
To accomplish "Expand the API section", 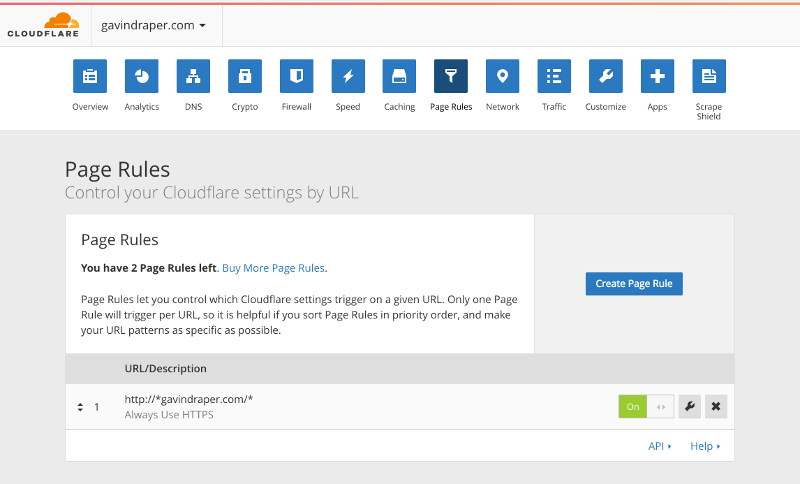I will tap(659, 446).
